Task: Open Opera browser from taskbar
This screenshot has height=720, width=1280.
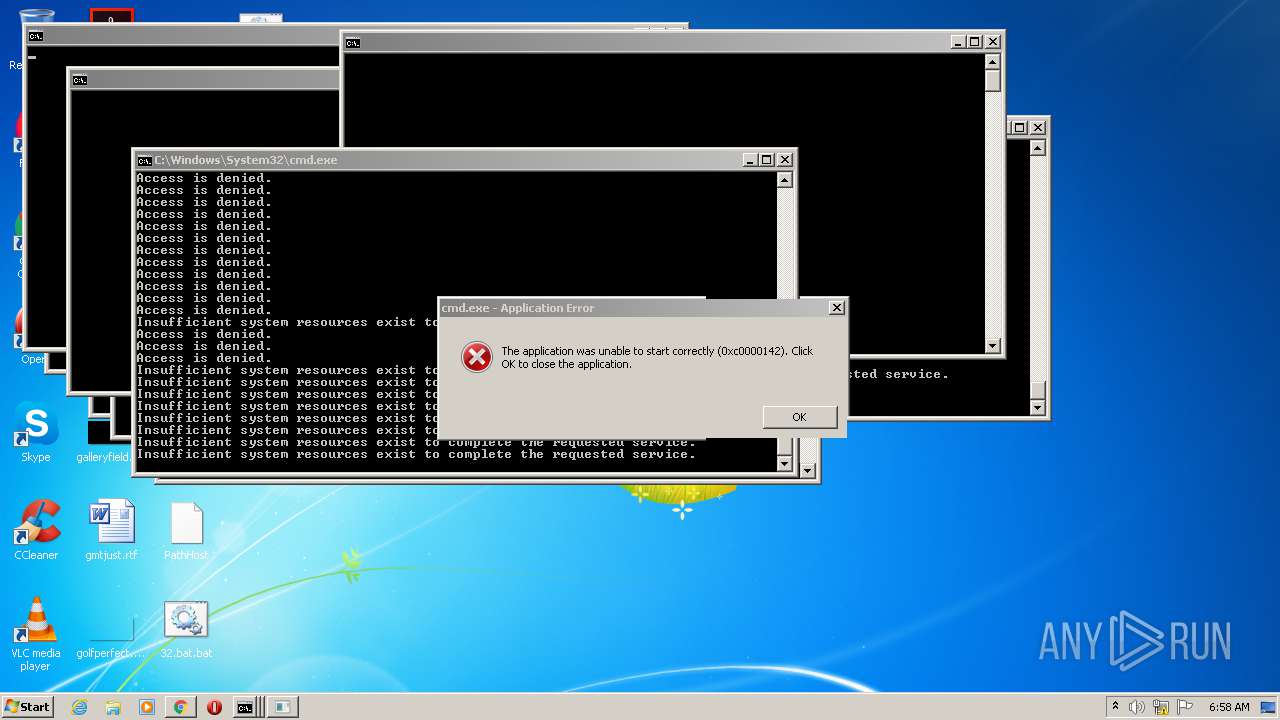Action: (214, 707)
